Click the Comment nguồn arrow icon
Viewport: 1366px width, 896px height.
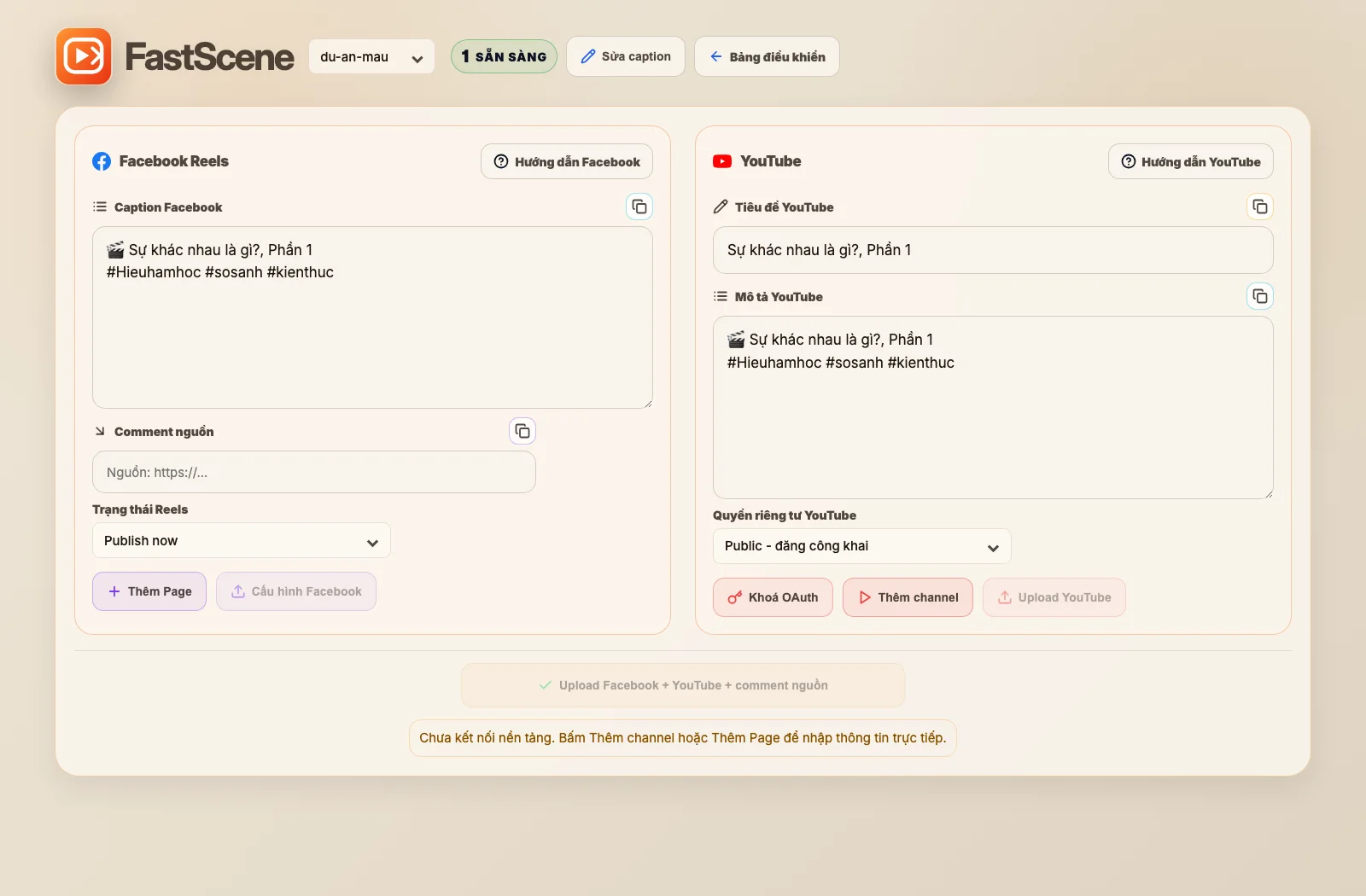click(100, 431)
